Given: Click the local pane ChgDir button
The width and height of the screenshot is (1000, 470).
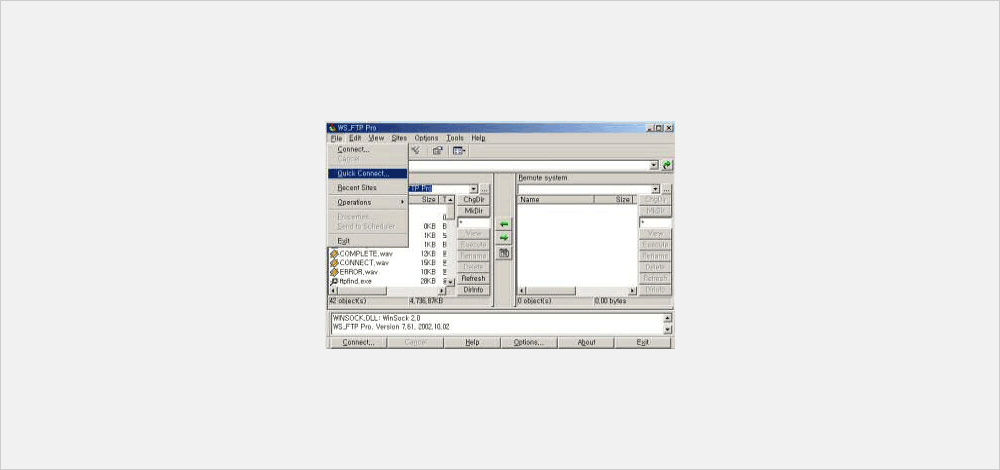Looking at the screenshot, I should pos(473,200).
